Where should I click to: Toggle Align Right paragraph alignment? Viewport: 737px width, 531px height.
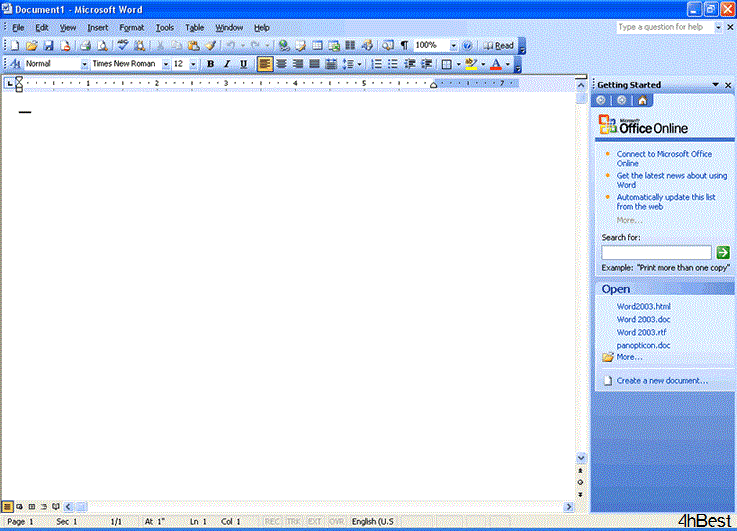coord(298,64)
